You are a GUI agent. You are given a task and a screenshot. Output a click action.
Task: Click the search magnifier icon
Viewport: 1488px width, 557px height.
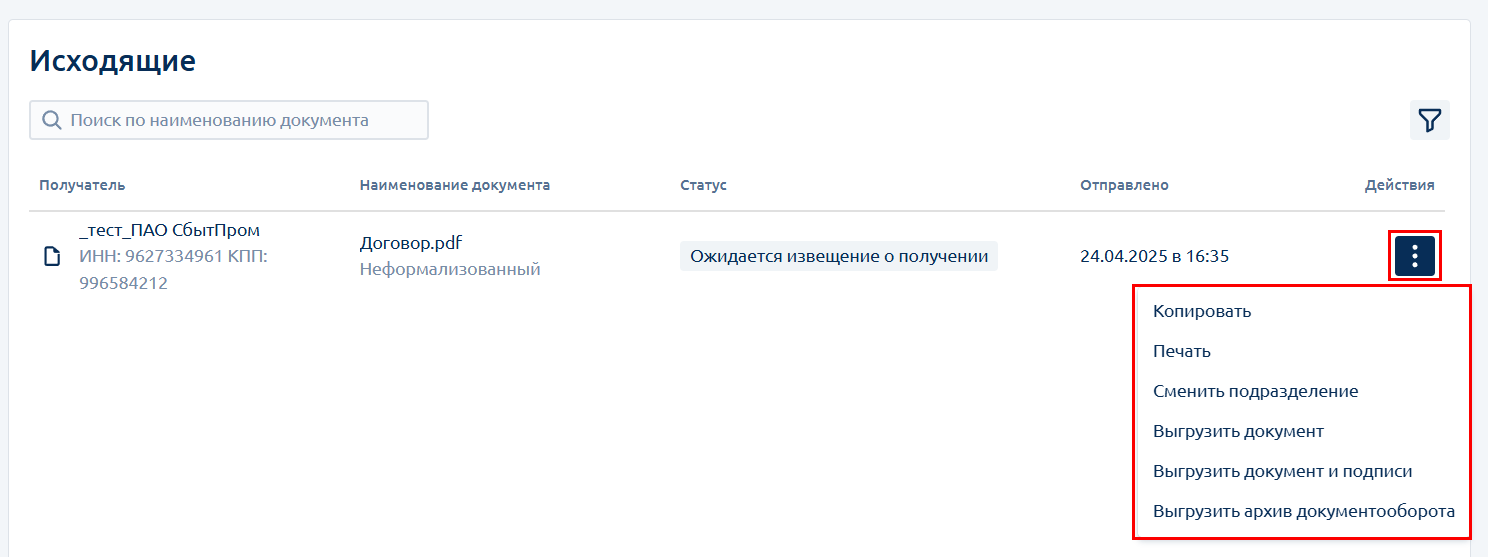tap(52, 120)
